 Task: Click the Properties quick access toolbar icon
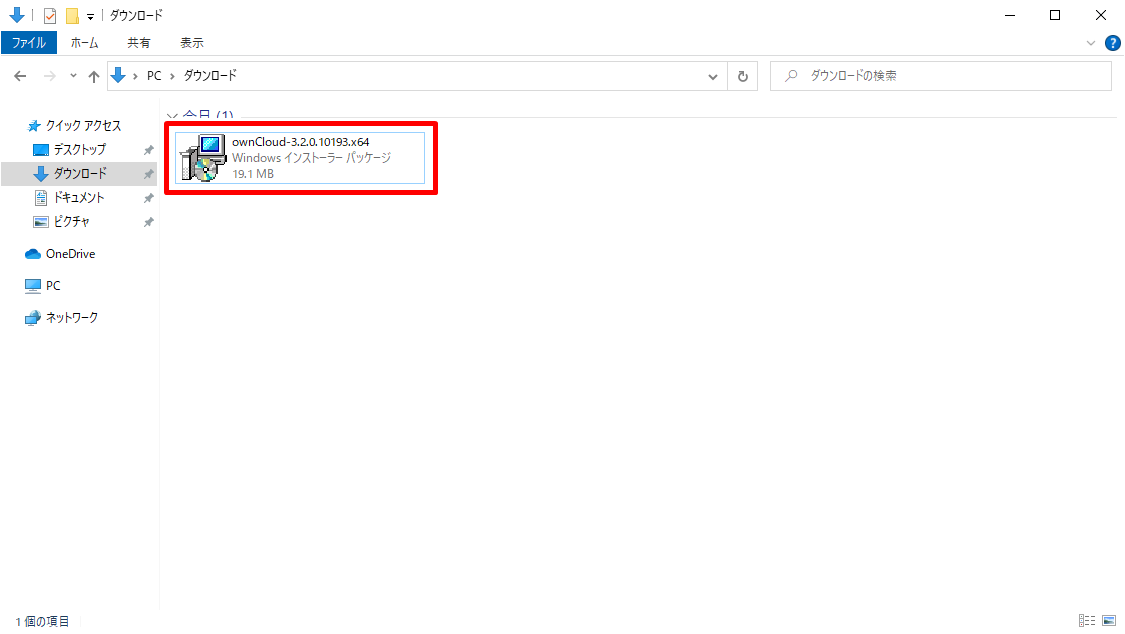click(50, 15)
